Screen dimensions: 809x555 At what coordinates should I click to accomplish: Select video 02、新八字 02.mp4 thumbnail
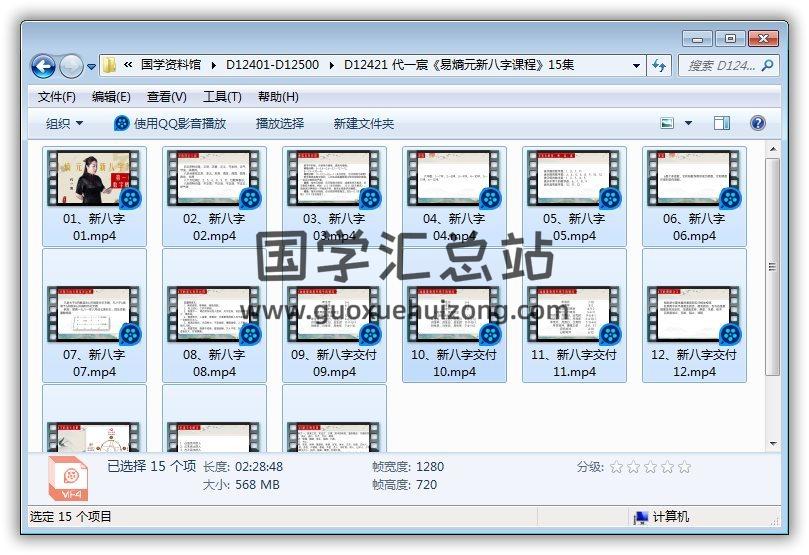(x=214, y=179)
